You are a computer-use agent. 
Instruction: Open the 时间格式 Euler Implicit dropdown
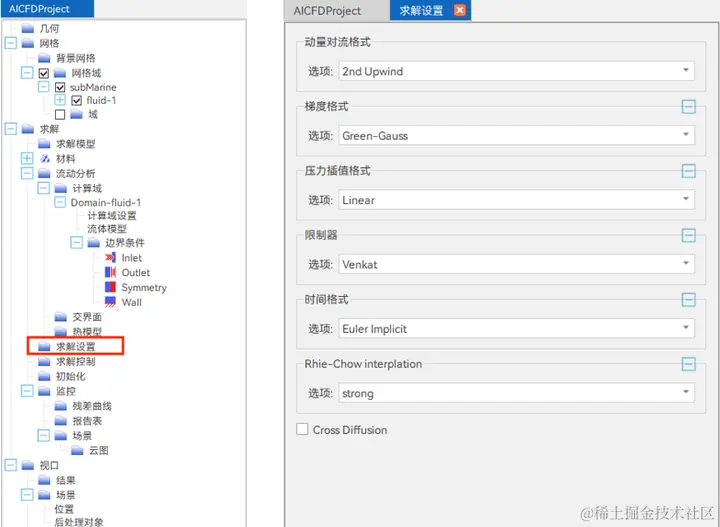[517, 328]
